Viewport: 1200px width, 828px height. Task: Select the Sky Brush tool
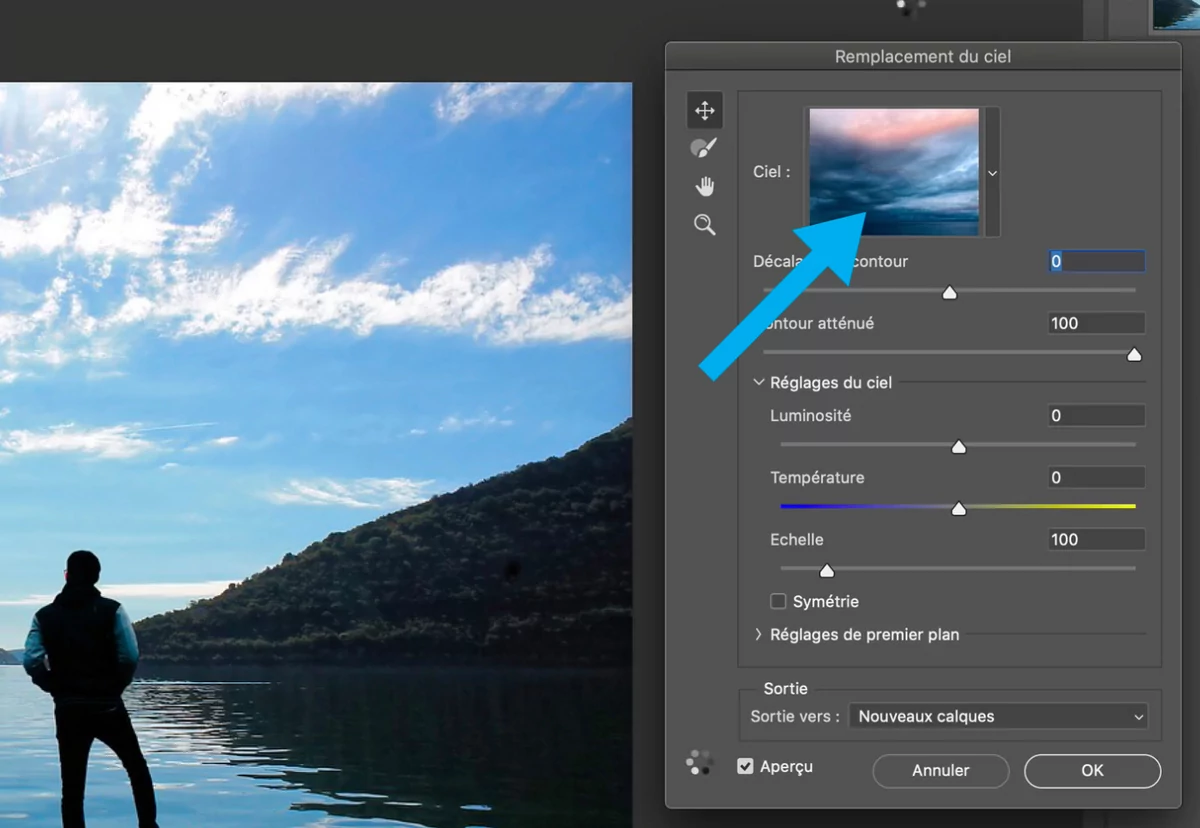[704, 149]
